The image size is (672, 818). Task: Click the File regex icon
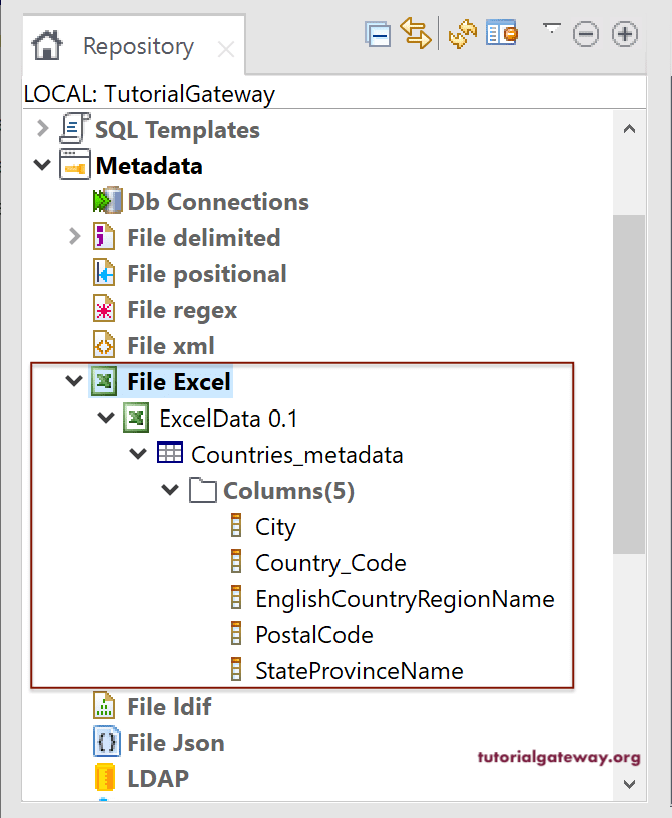click(104, 308)
